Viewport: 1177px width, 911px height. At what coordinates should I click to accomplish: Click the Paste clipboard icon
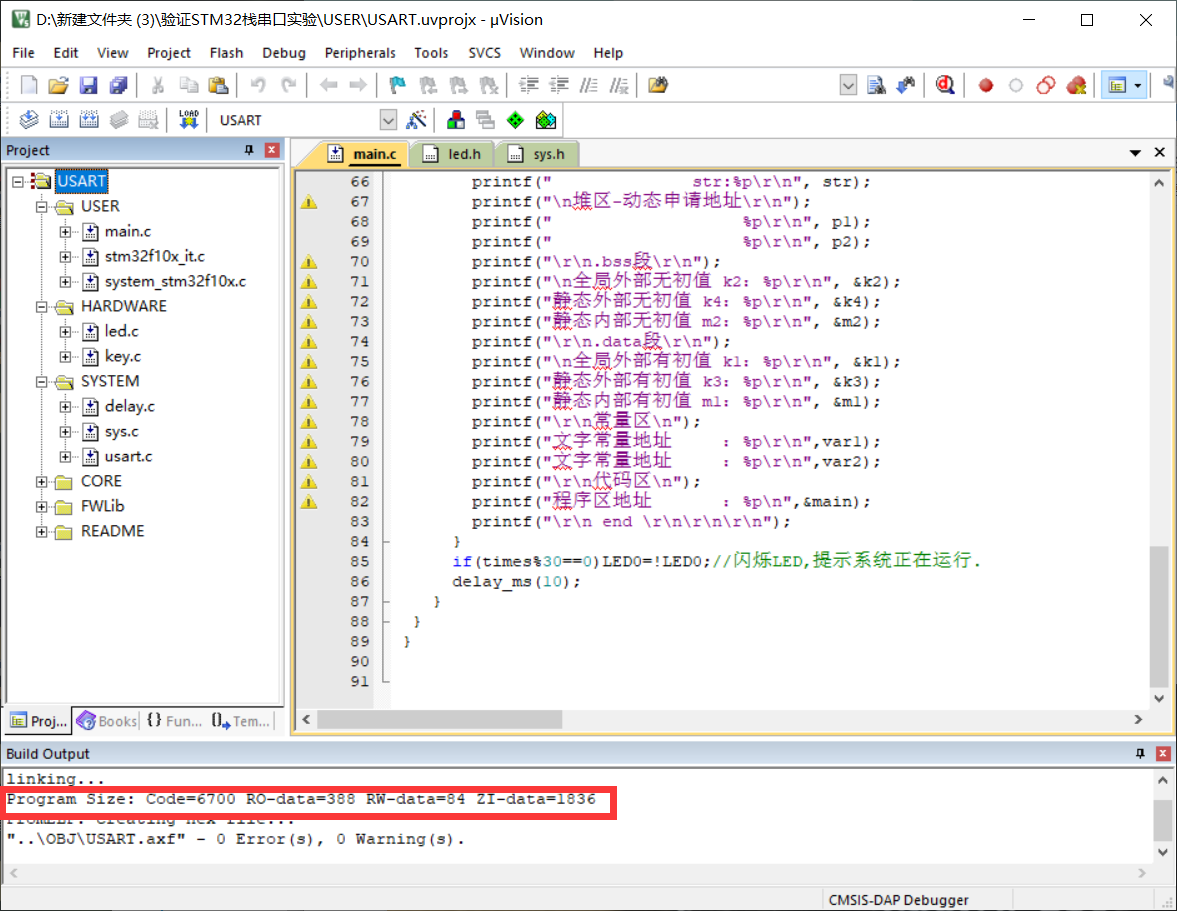coord(218,85)
